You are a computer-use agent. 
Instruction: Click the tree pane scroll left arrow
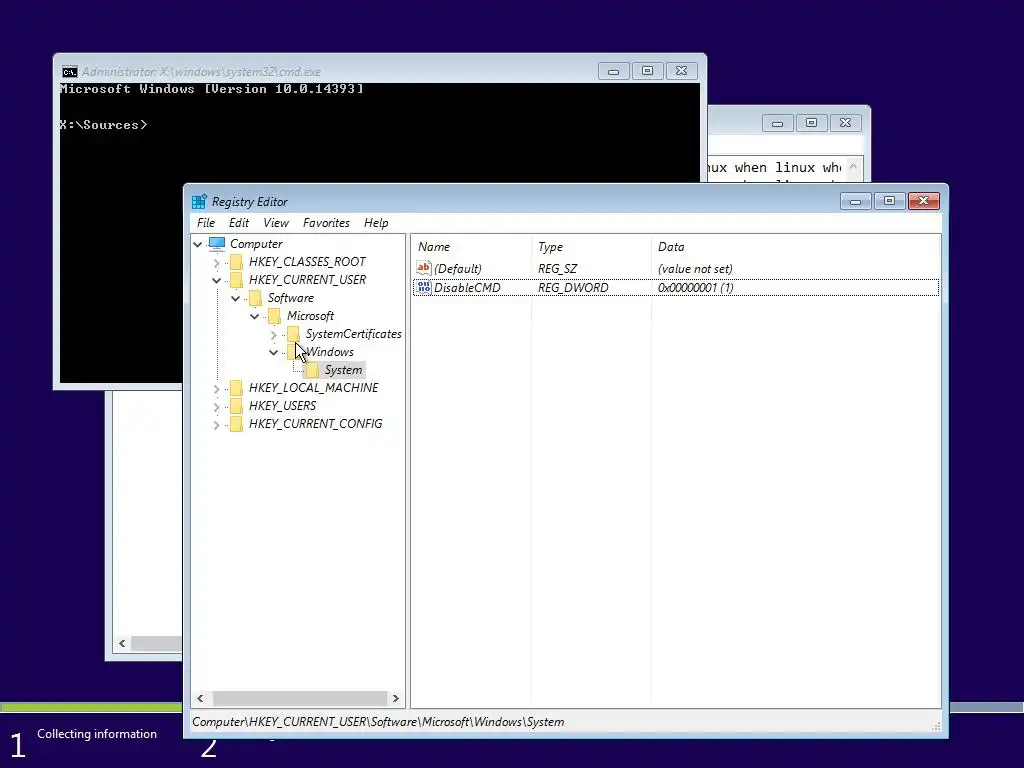click(200, 698)
